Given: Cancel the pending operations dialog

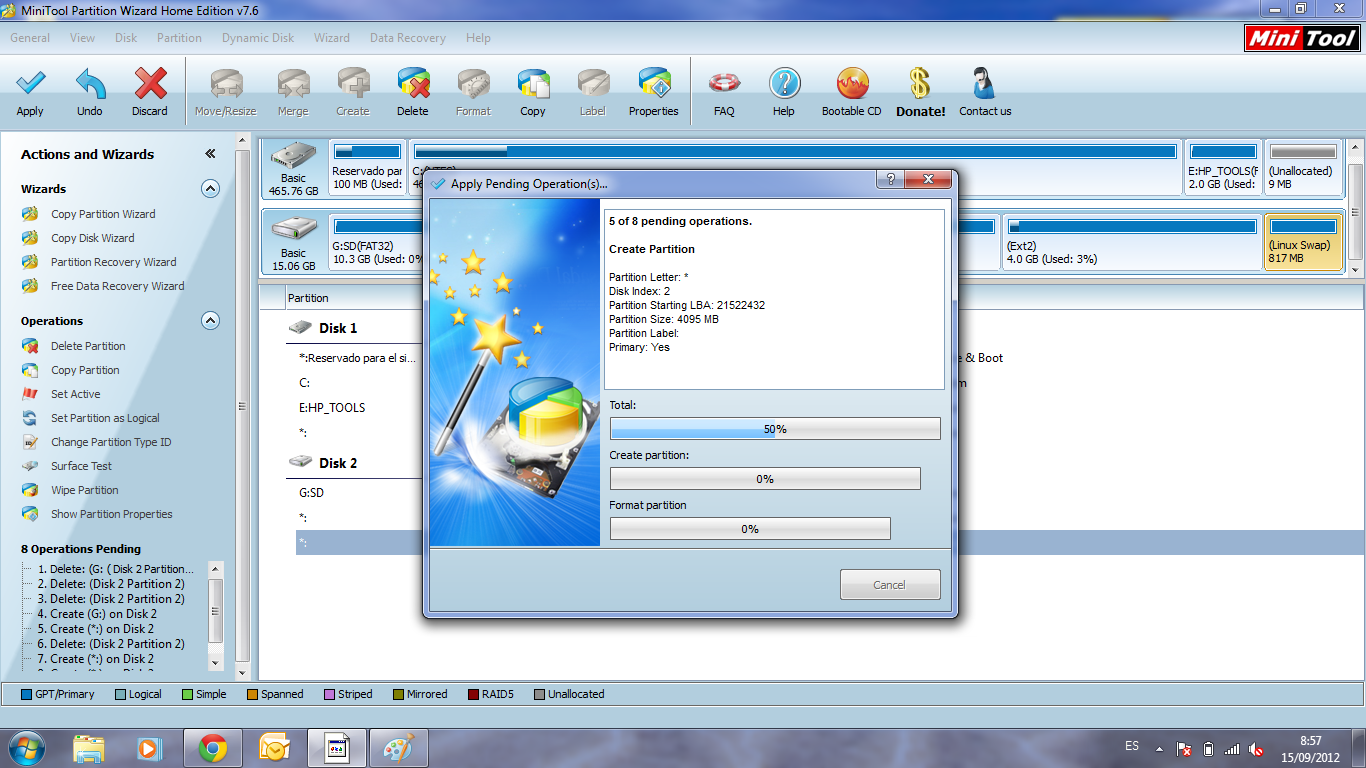Looking at the screenshot, I should click(x=890, y=585).
